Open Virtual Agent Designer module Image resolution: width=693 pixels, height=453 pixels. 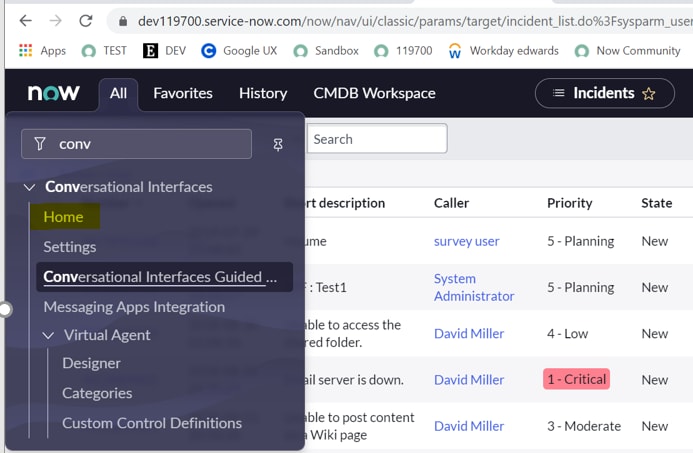click(91, 363)
